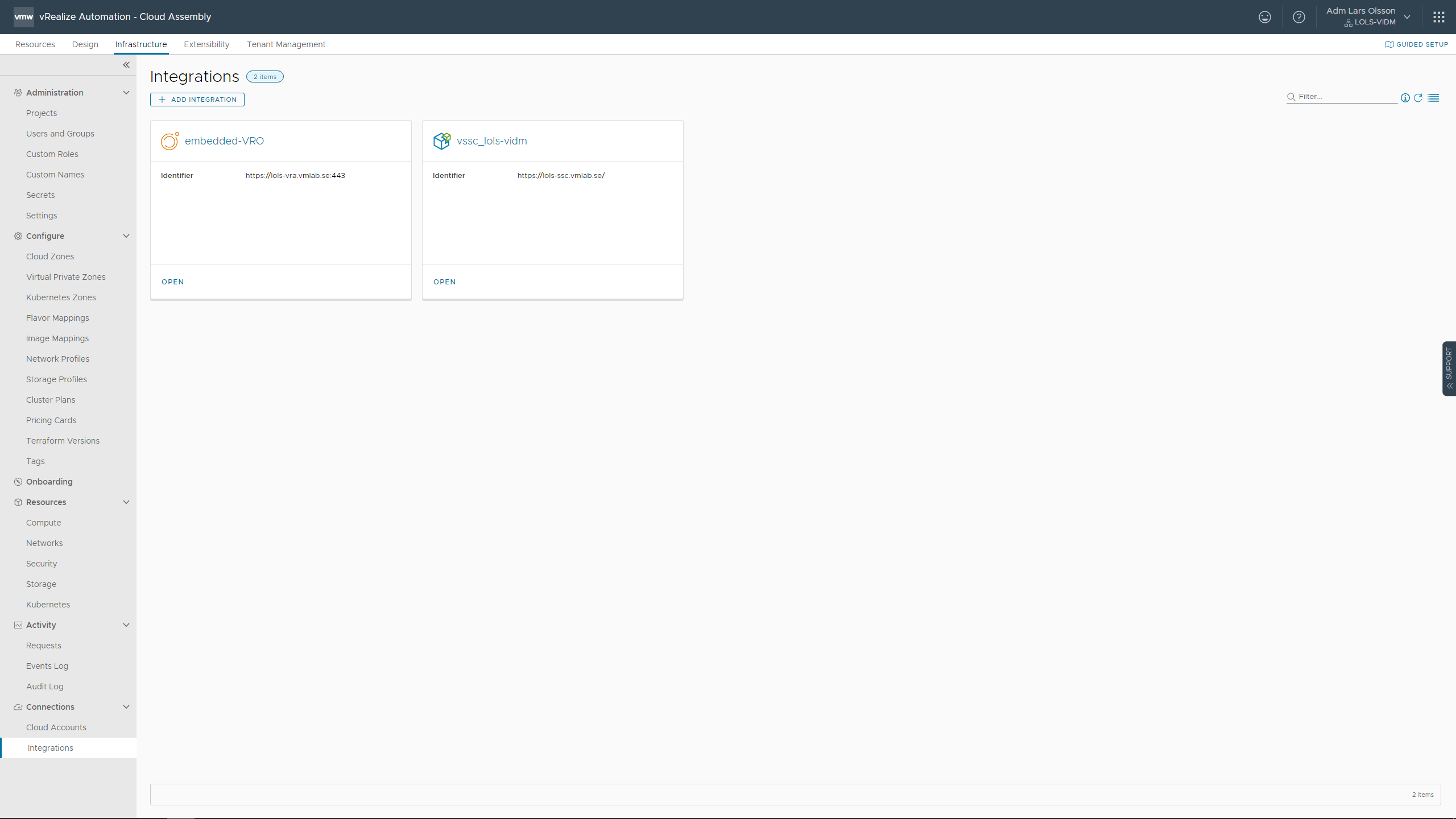1456x819 pixels.
Task: Click the Activity chart icon
Action: 18,625
